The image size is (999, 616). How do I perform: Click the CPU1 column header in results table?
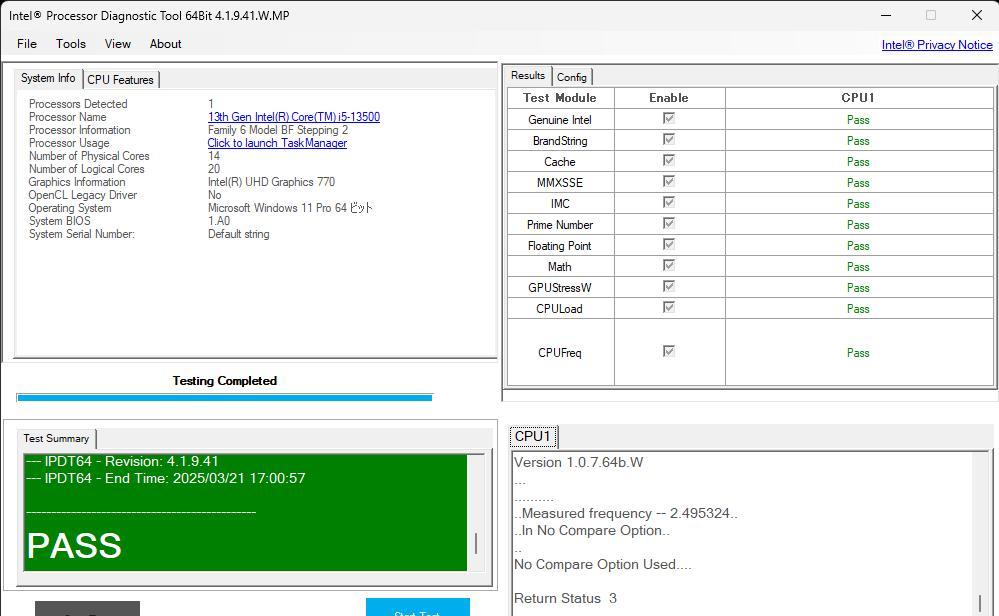click(858, 98)
